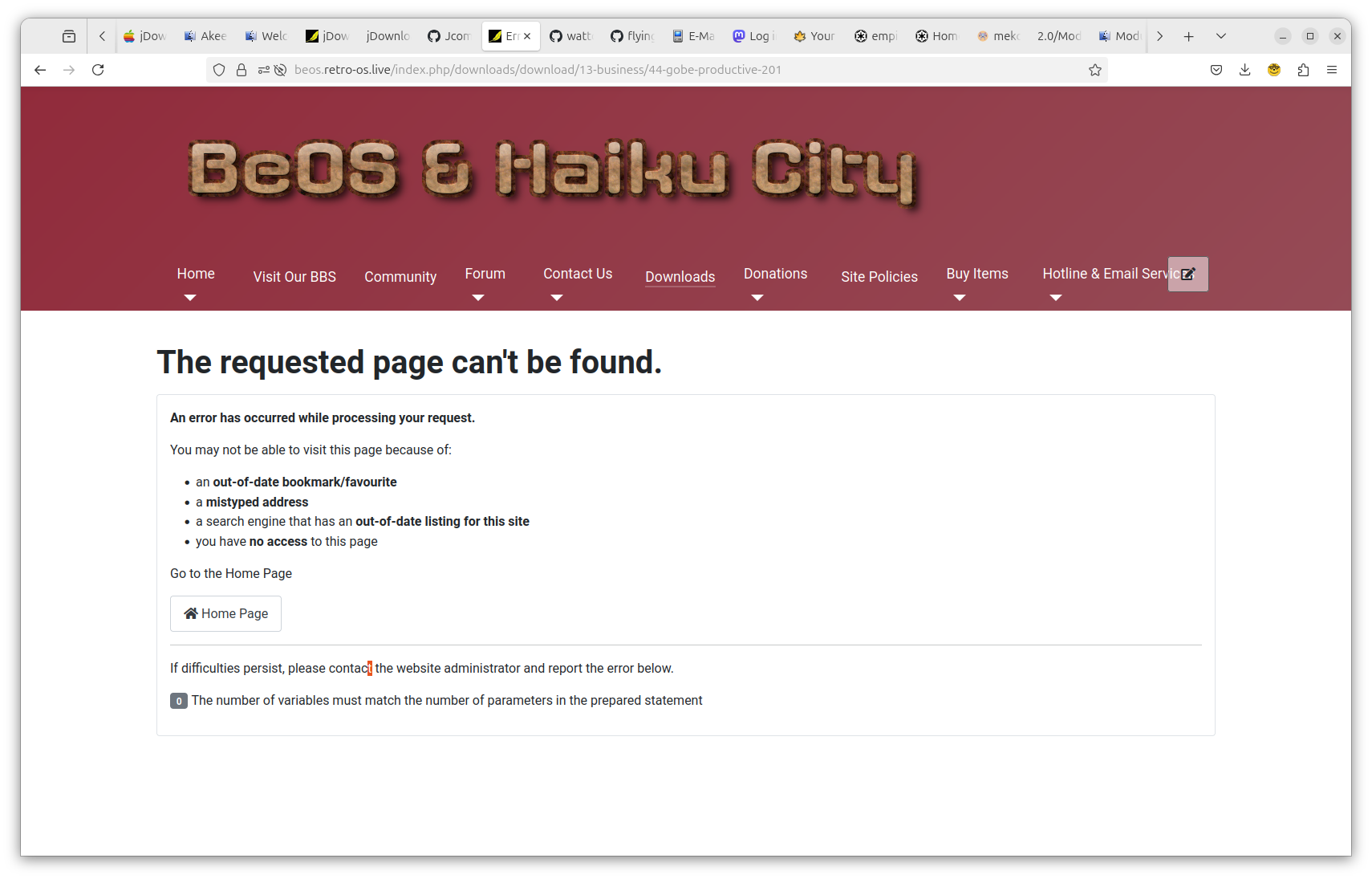Screen dimensions: 1372x879
Task: Click the permissions icon in the address bar
Action: (263, 70)
